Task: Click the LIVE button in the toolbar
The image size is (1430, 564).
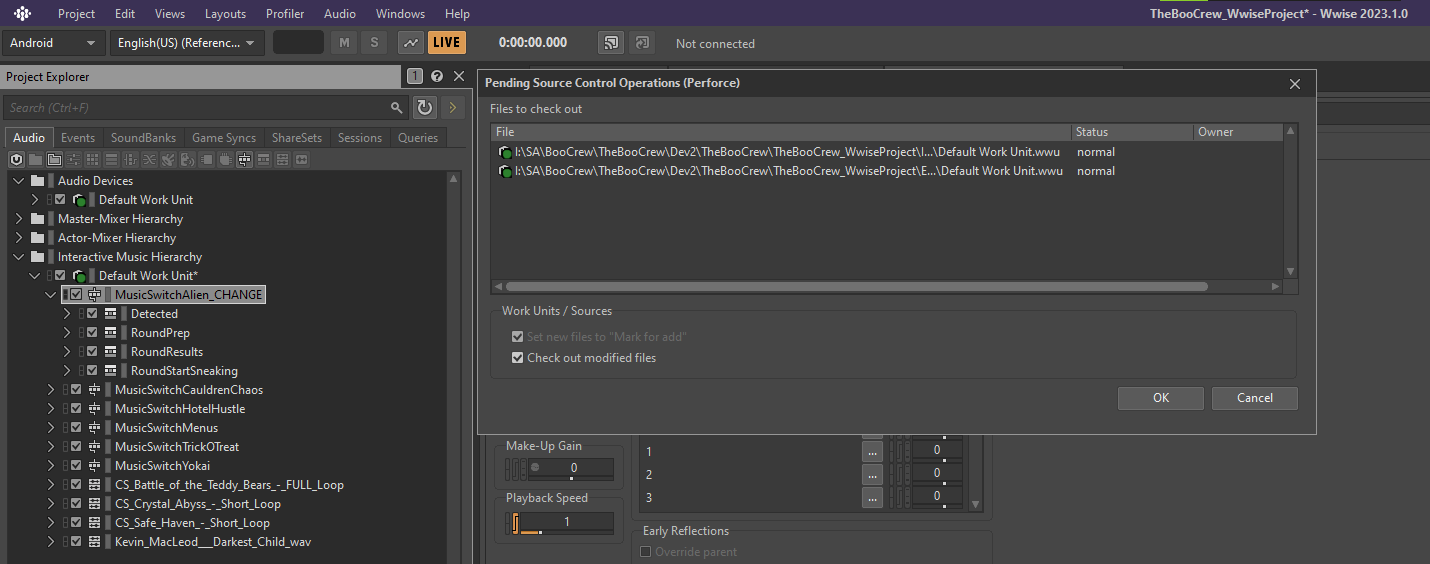Action: [x=446, y=42]
